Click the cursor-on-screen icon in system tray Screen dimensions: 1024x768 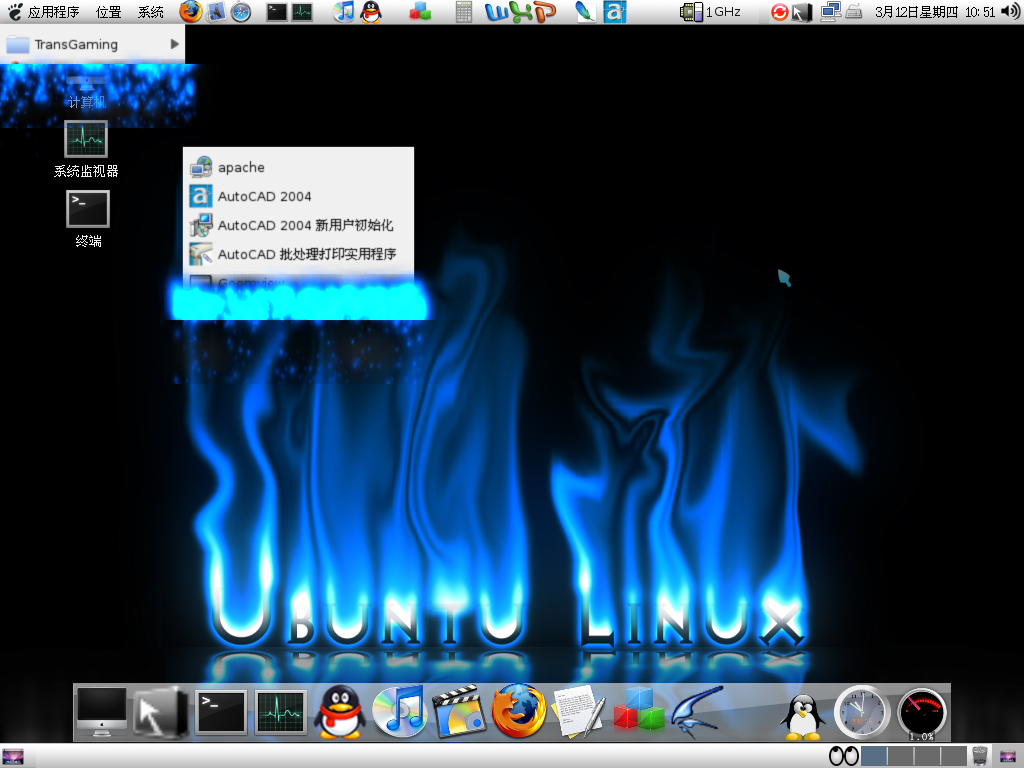tap(801, 12)
